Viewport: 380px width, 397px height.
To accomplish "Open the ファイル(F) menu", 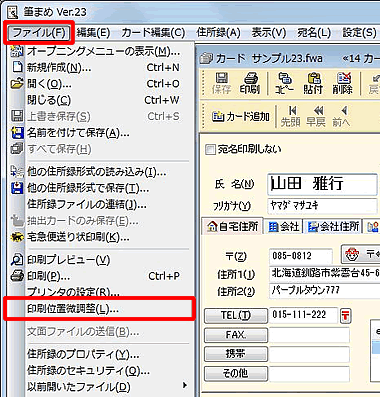I will pos(39,33).
